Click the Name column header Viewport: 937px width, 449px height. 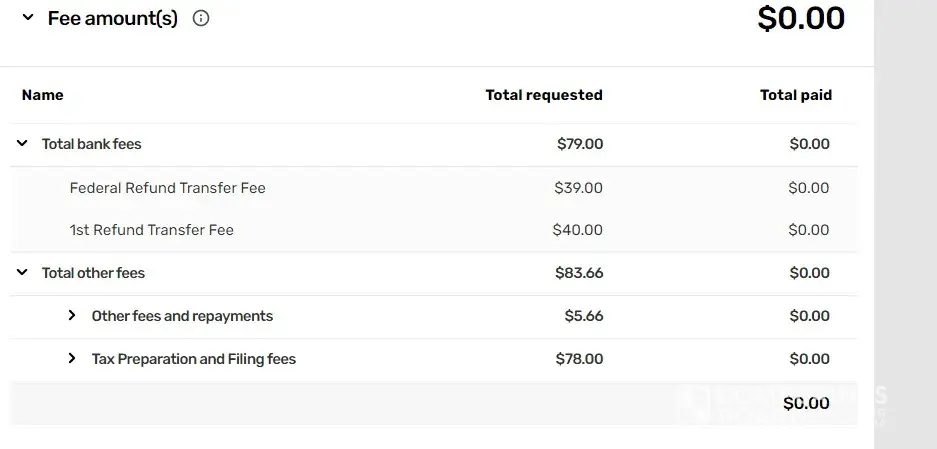tap(43, 95)
